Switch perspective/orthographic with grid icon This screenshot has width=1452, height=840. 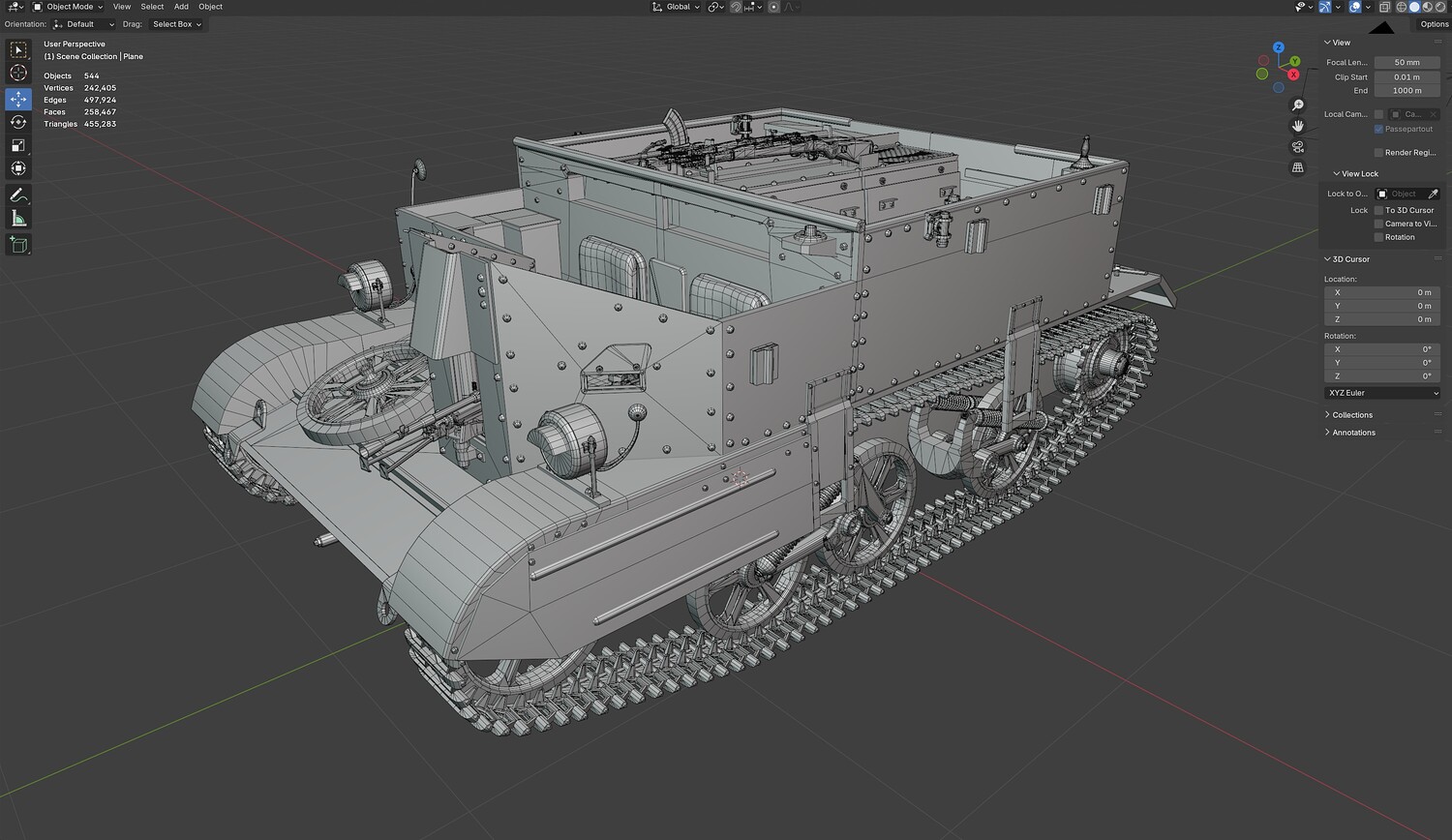[x=1298, y=168]
